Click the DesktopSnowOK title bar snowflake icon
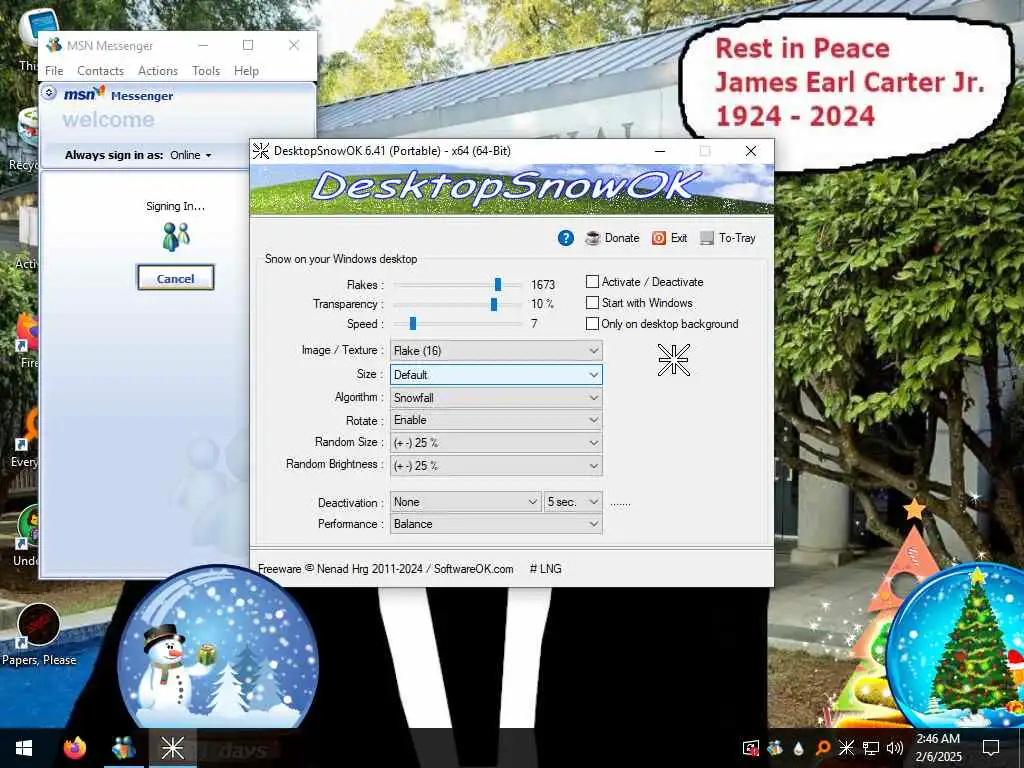The image size is (1024, 768). 261,151
